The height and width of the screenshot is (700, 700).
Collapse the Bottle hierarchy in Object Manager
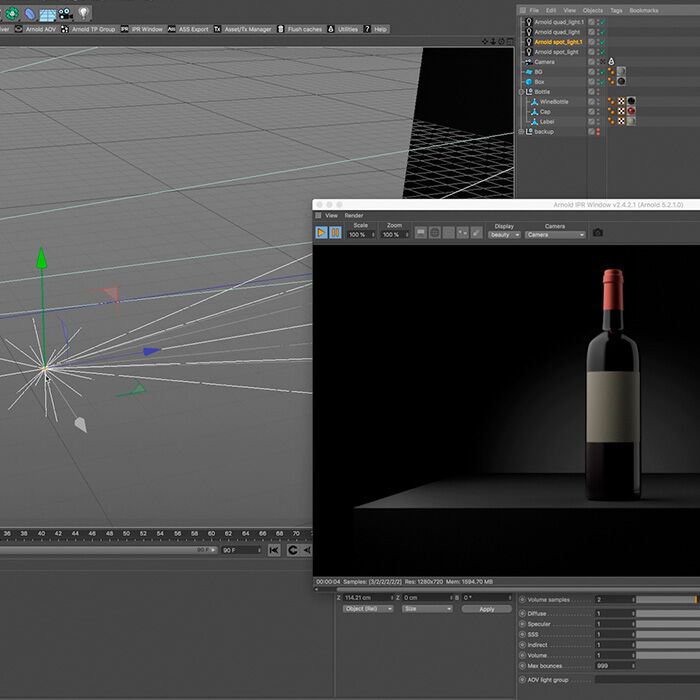(520, 92)
